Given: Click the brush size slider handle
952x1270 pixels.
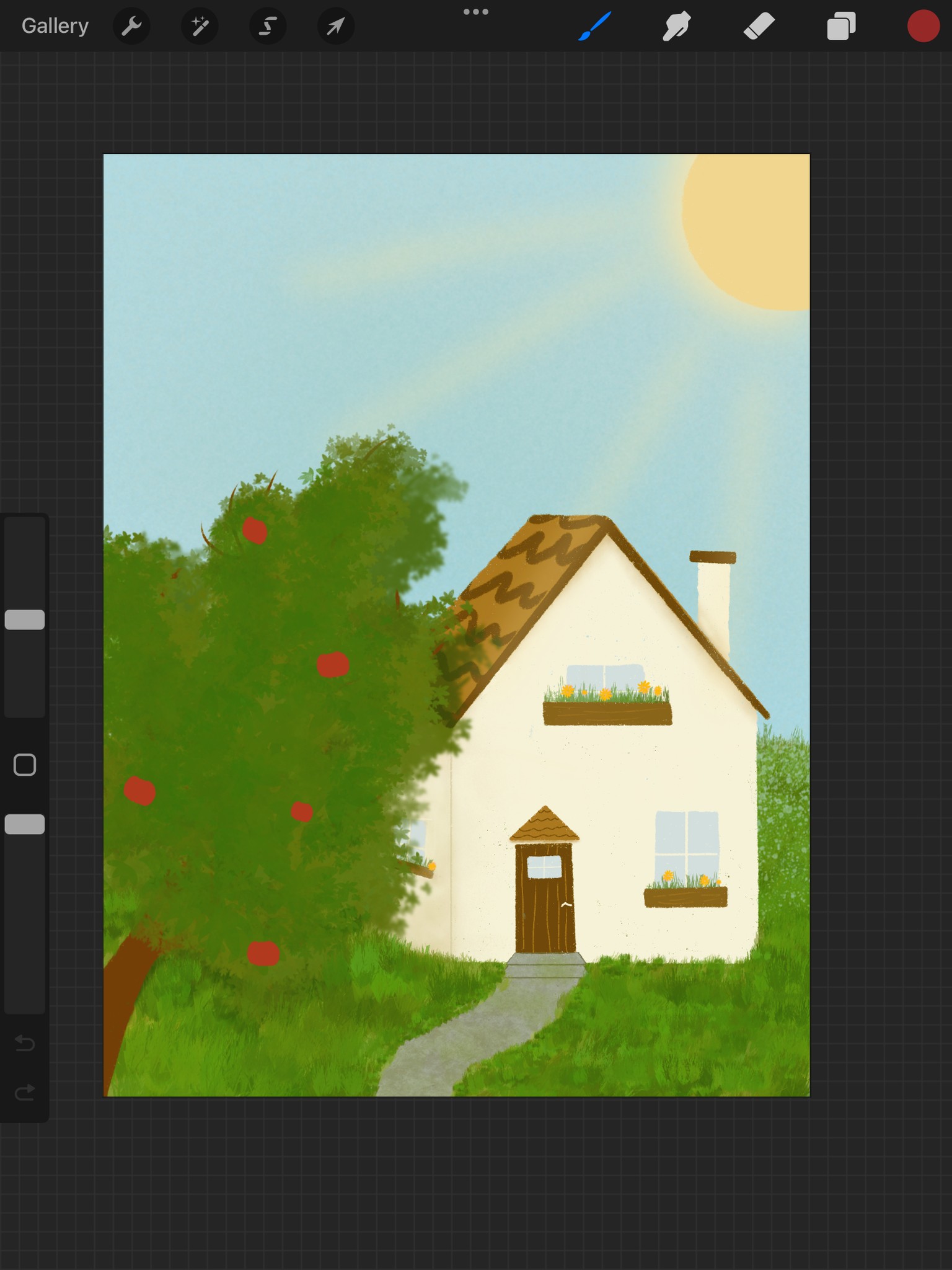Looking at the screenshot, I should click(x=25, y=619).
